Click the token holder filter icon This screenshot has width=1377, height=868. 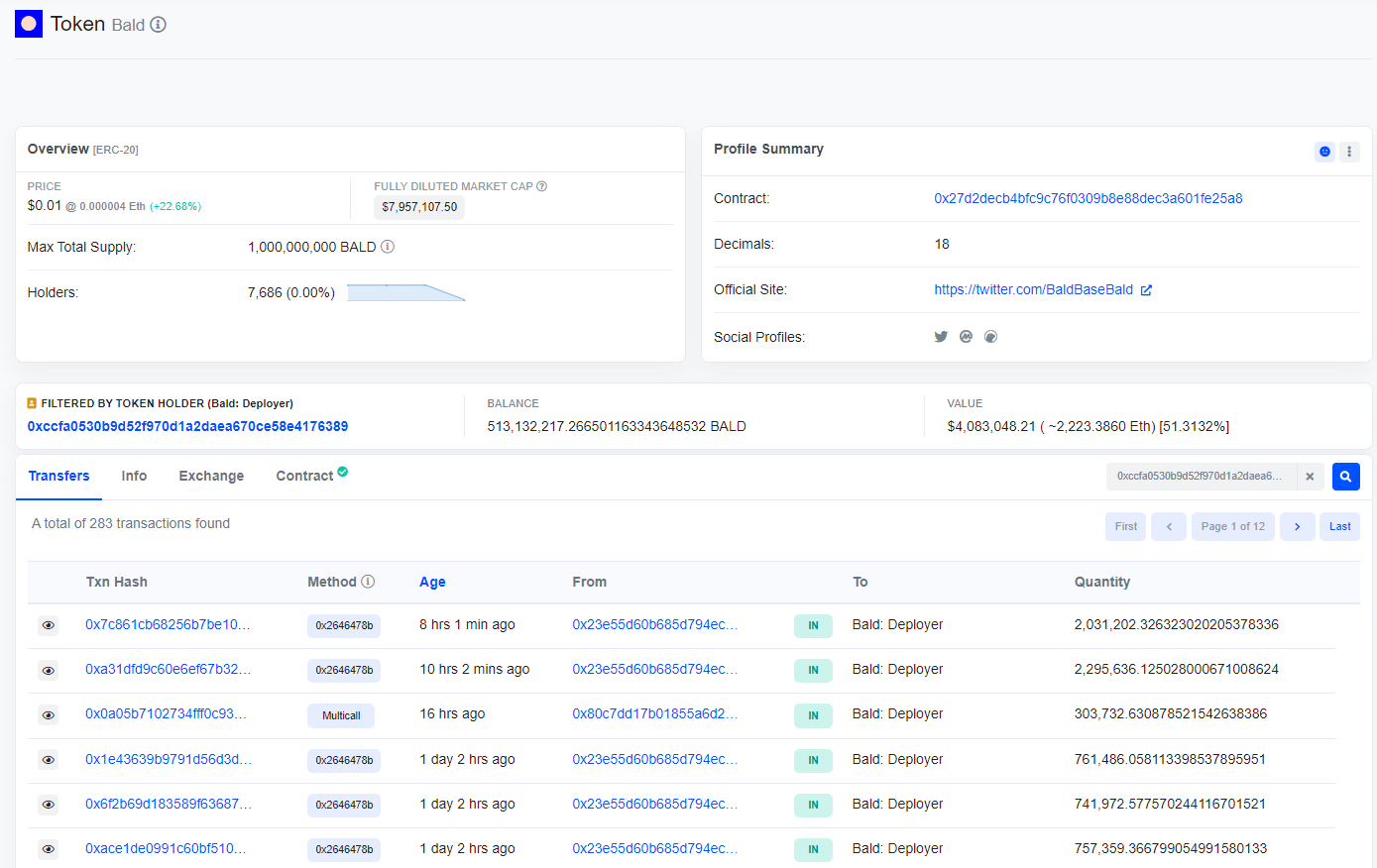click(32, 403)
